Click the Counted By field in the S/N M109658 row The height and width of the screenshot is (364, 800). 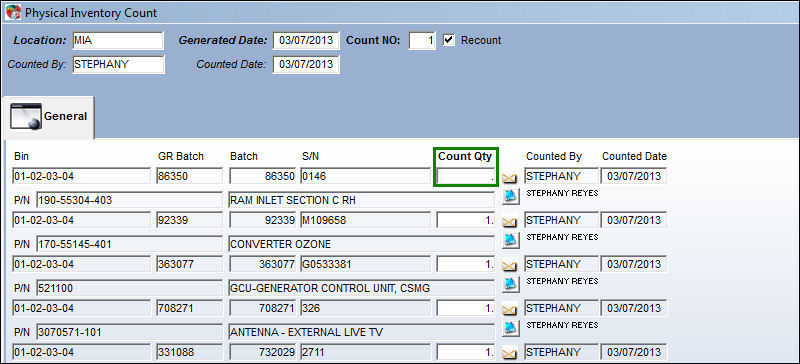pos(561,221)
